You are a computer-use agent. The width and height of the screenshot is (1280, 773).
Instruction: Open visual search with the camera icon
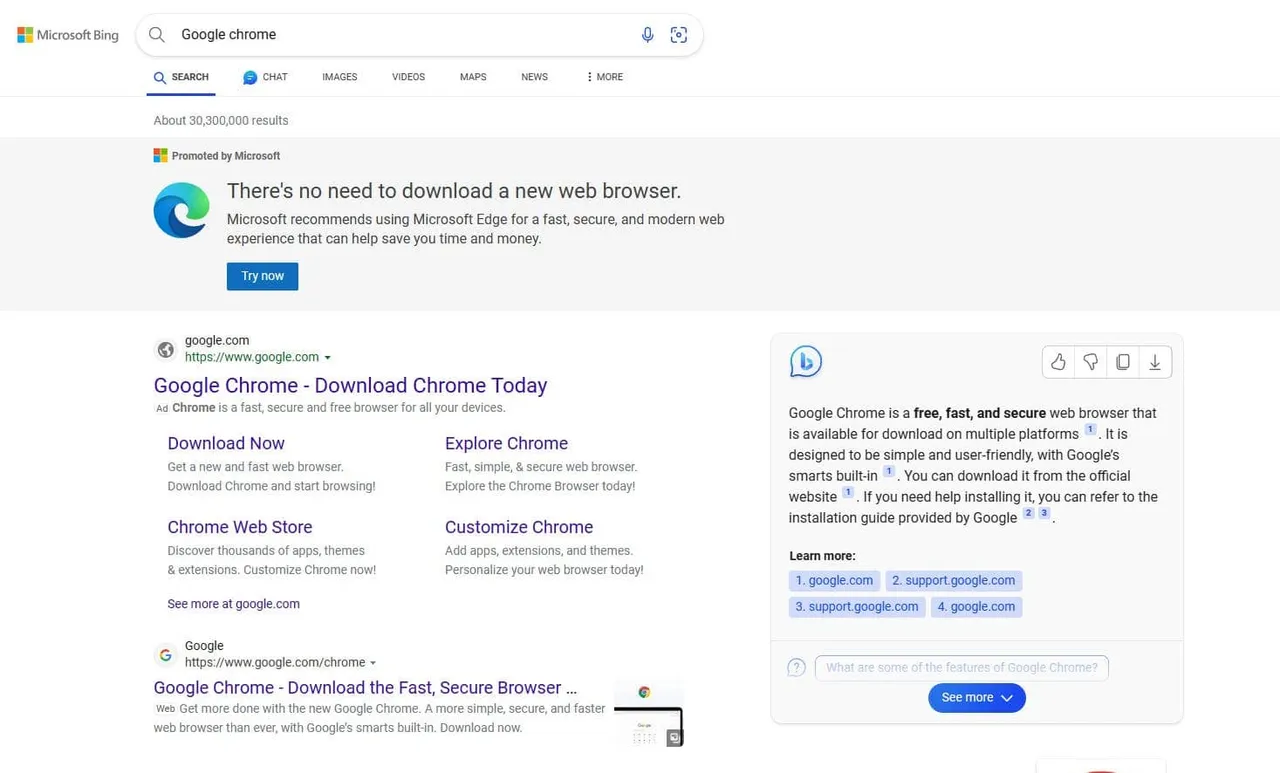[x=679, y=34]
